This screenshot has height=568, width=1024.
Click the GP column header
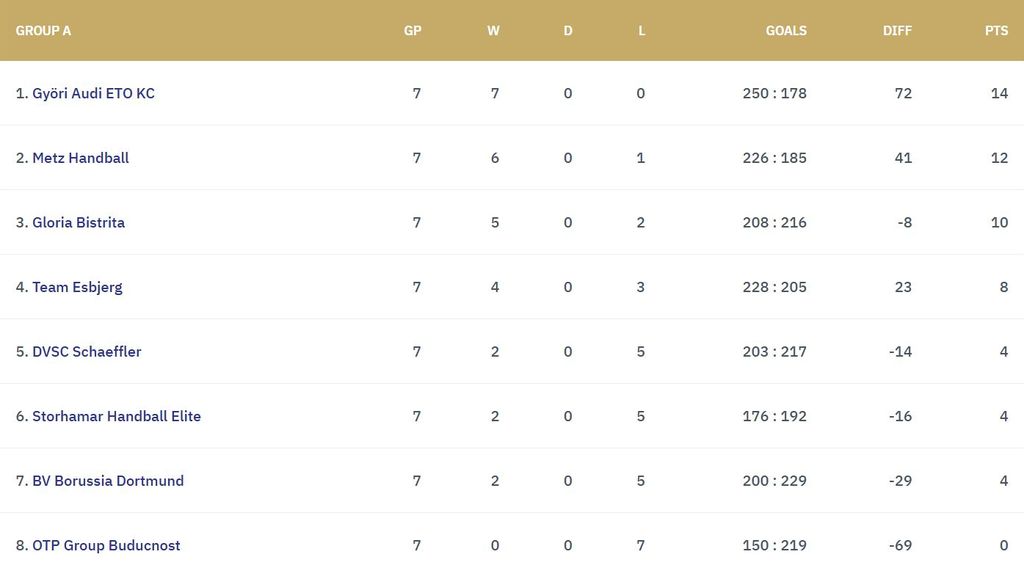point(412,31)
